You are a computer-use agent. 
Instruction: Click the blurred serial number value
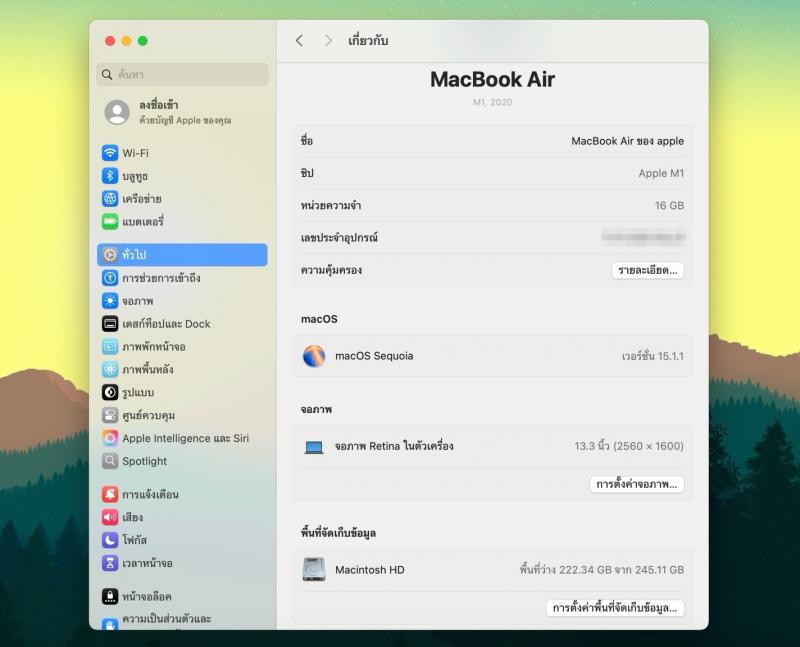click(643, 237)
